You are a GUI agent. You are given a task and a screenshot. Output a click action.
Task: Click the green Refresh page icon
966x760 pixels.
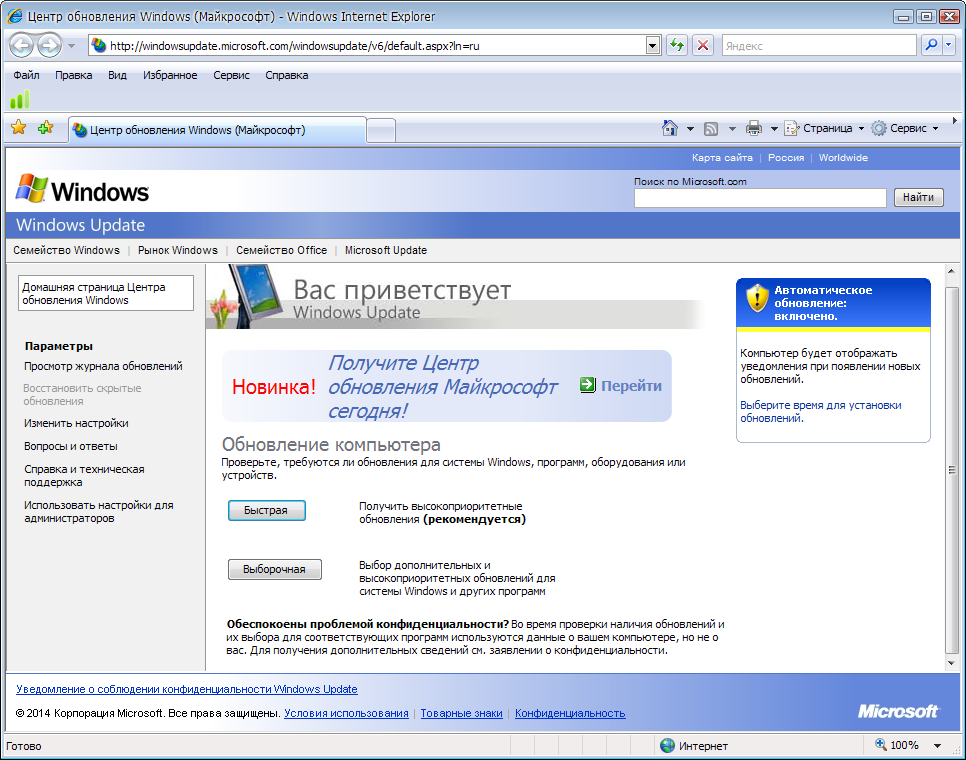[x=677, y=45]
